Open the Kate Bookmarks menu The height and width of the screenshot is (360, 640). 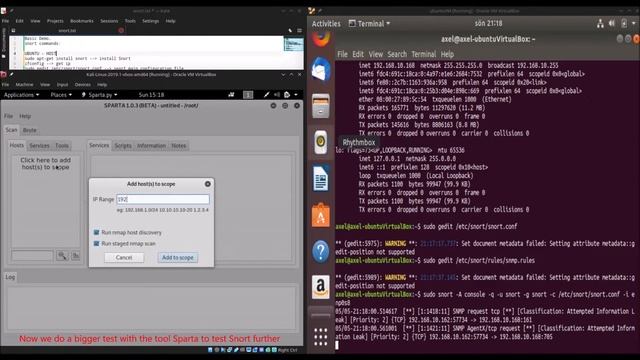[x=82, y=21]
